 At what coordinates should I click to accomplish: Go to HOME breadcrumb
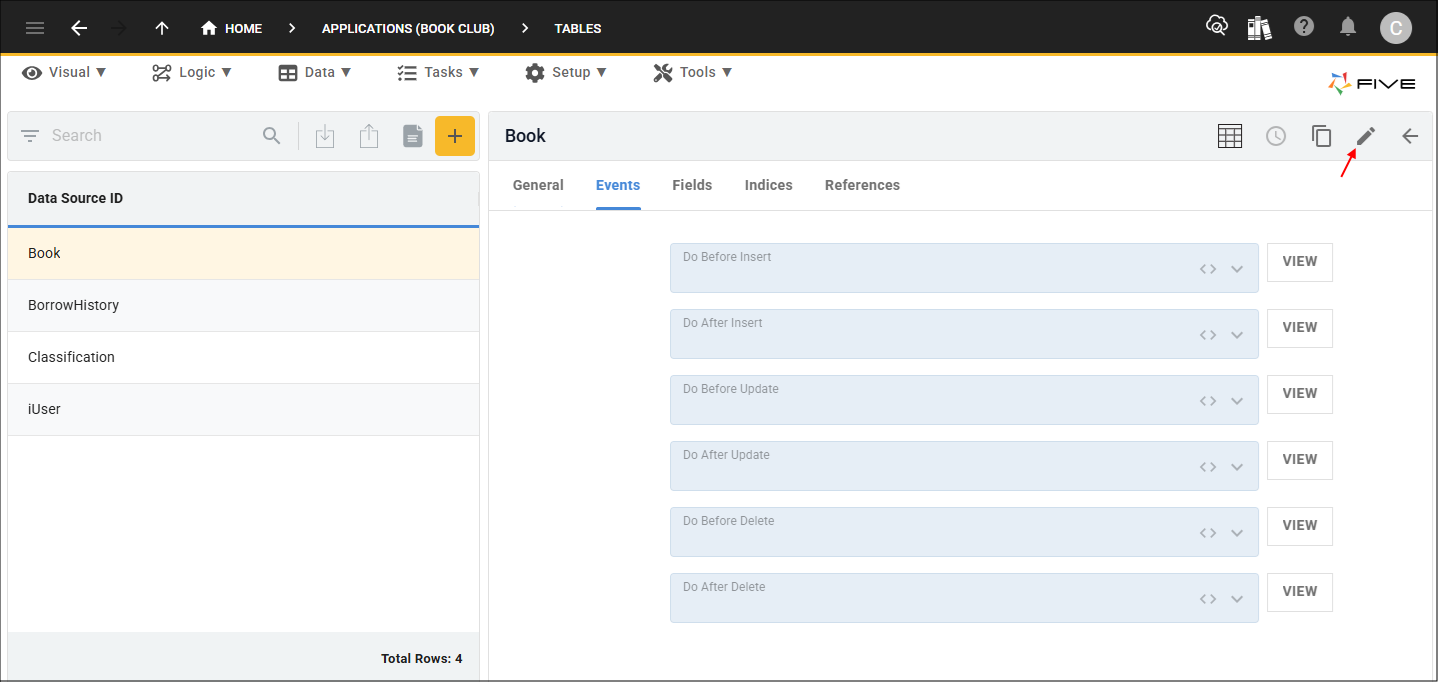231,28
